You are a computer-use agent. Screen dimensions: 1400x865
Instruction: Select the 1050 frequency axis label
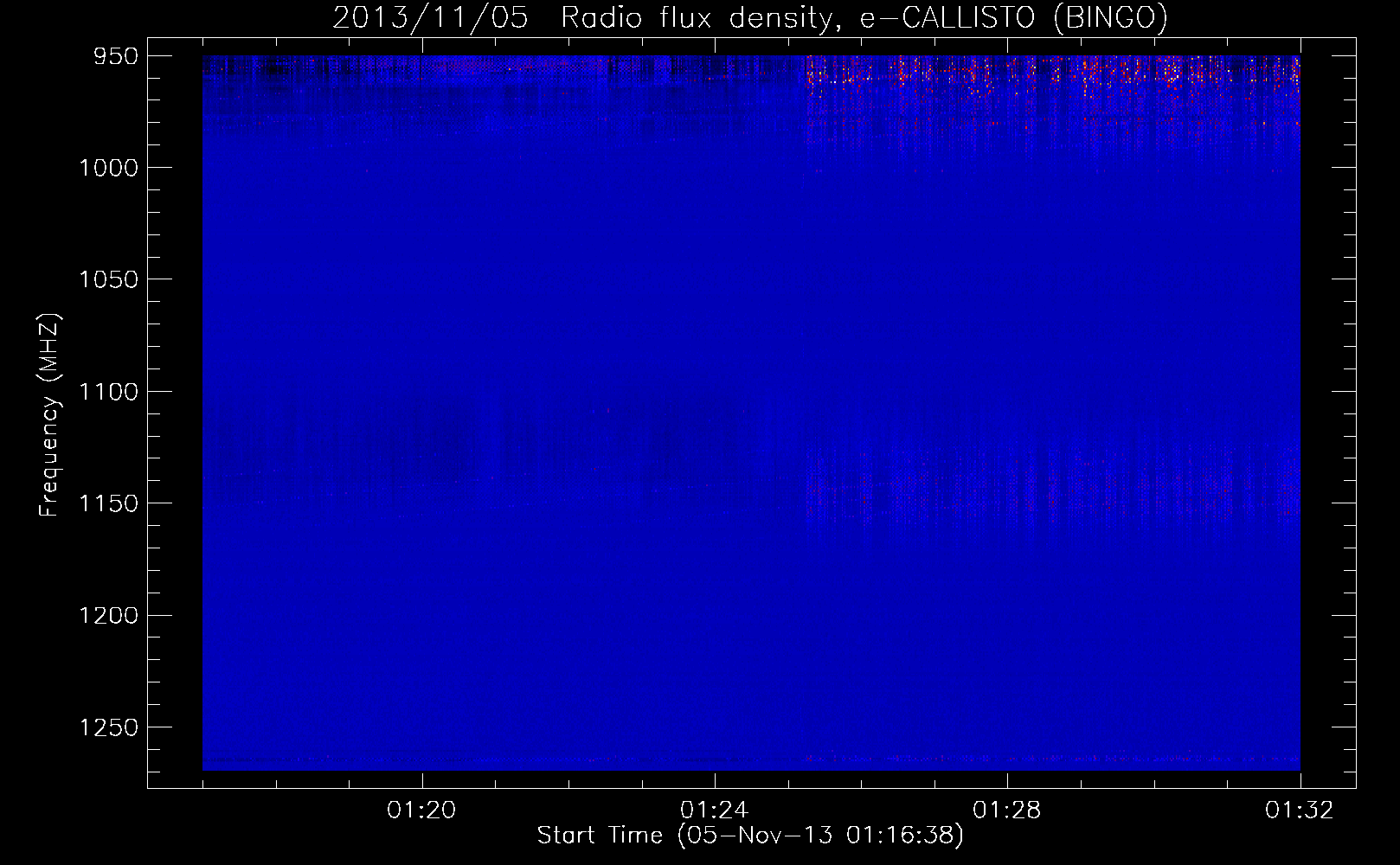coord(109,279)
